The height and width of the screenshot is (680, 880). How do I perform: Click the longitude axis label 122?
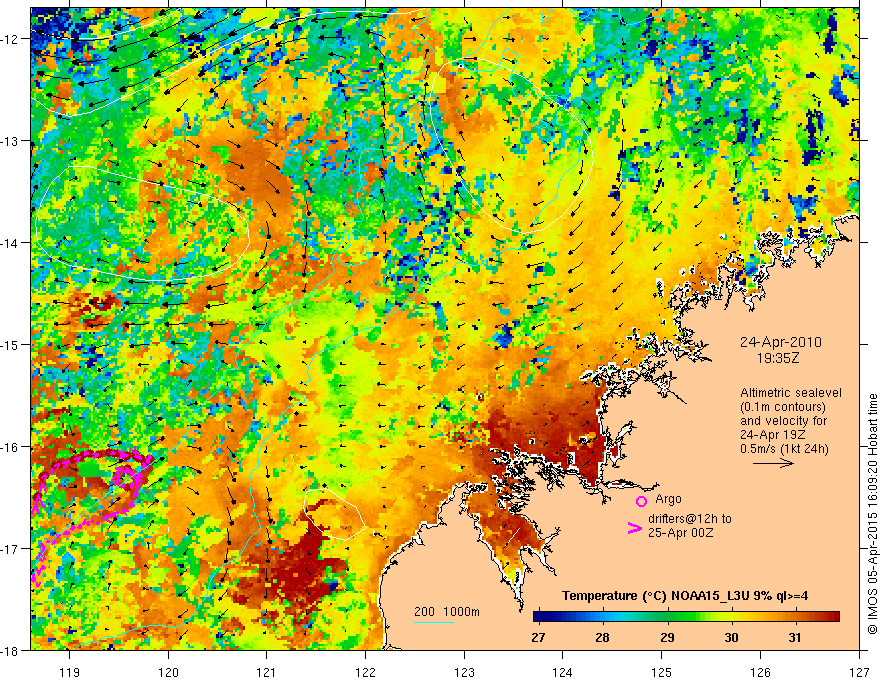coord(365,672)
